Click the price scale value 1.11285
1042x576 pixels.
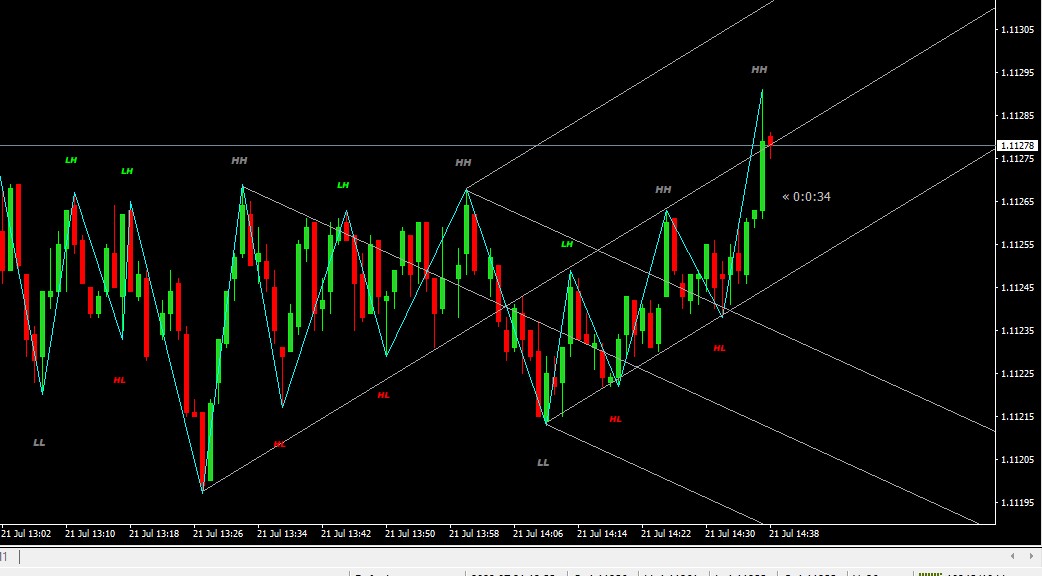[1017, 116]
